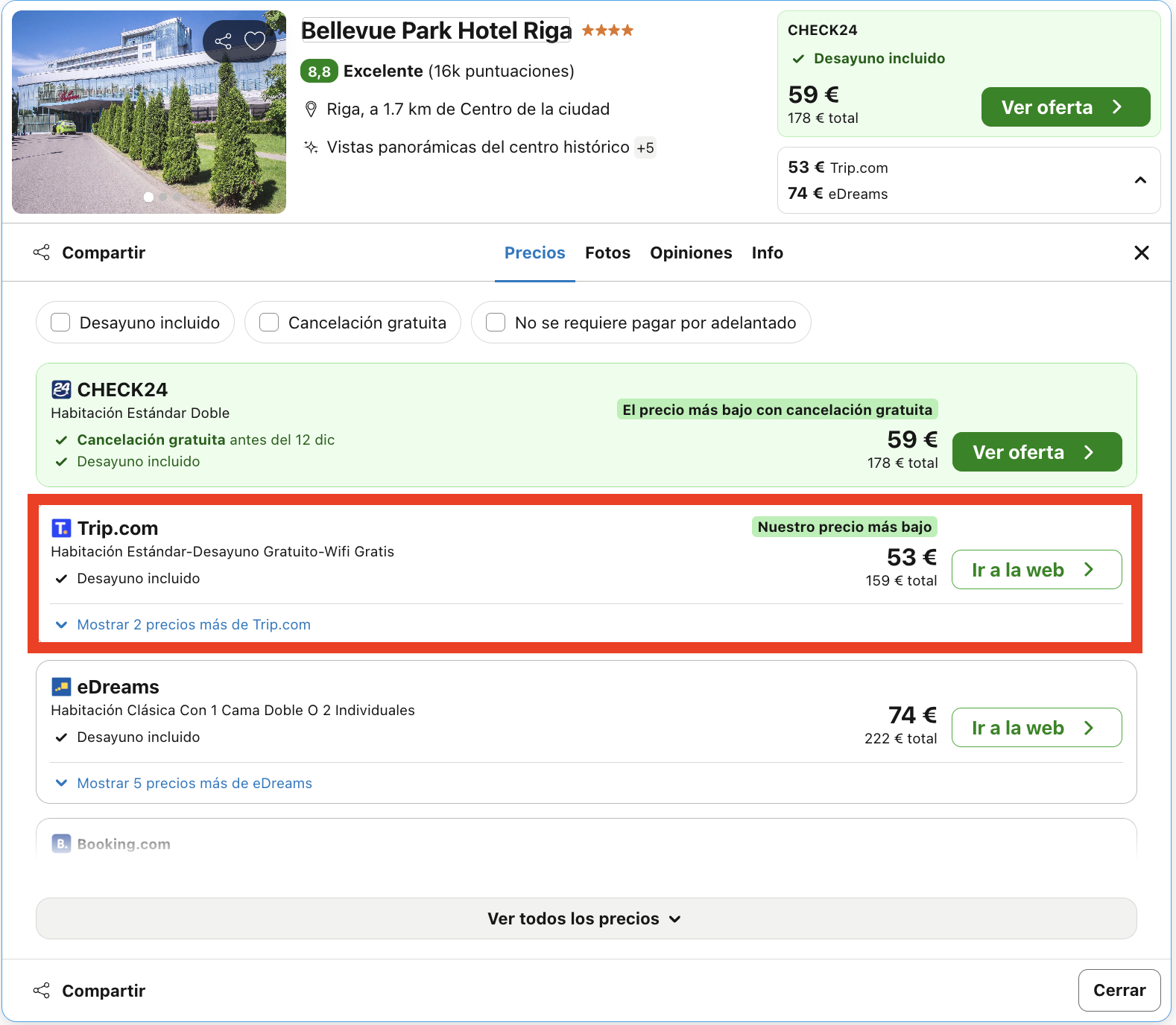Click the CHECK24 logo icon
1176x1025 pixels.
pos(61,390)
